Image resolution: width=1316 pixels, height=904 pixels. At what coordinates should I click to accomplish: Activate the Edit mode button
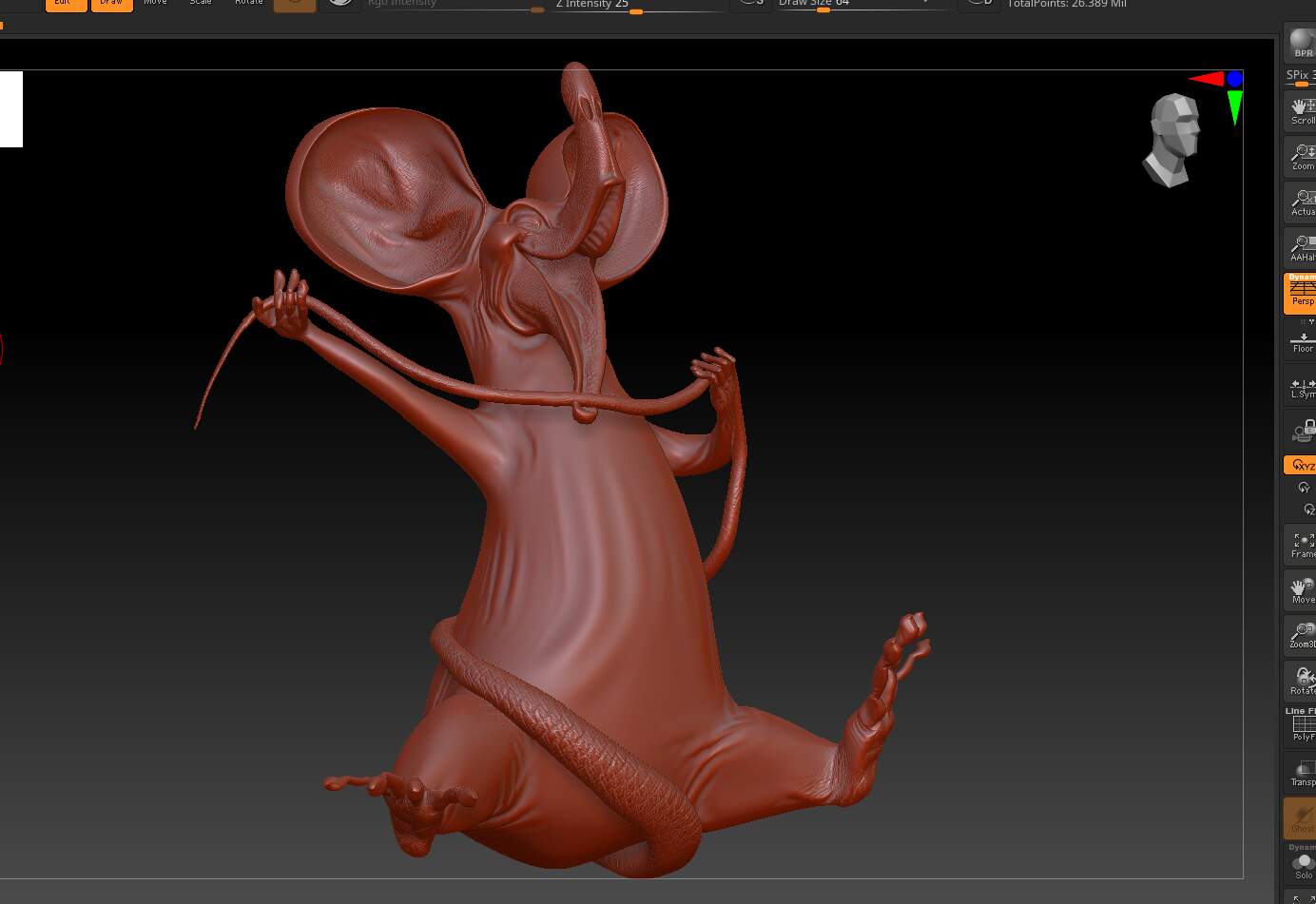[65, 4]
